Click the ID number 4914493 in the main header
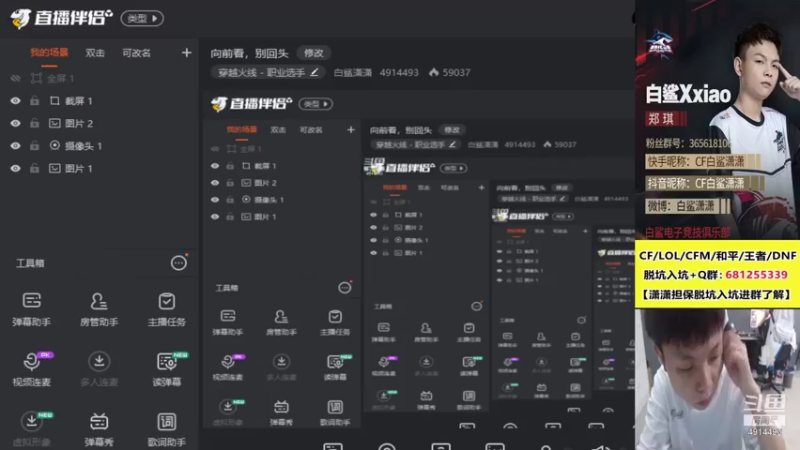 399,72
